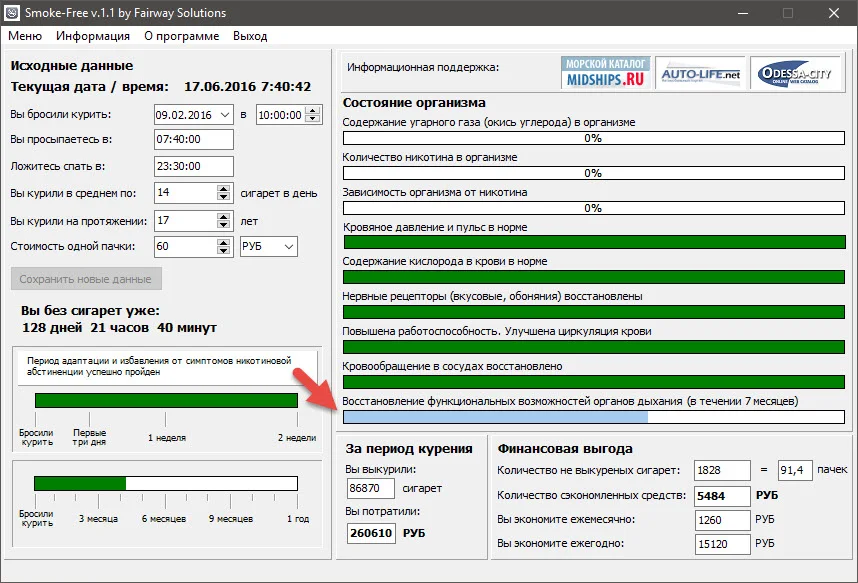
Task: Open the Меню menu
Action: 25,36
